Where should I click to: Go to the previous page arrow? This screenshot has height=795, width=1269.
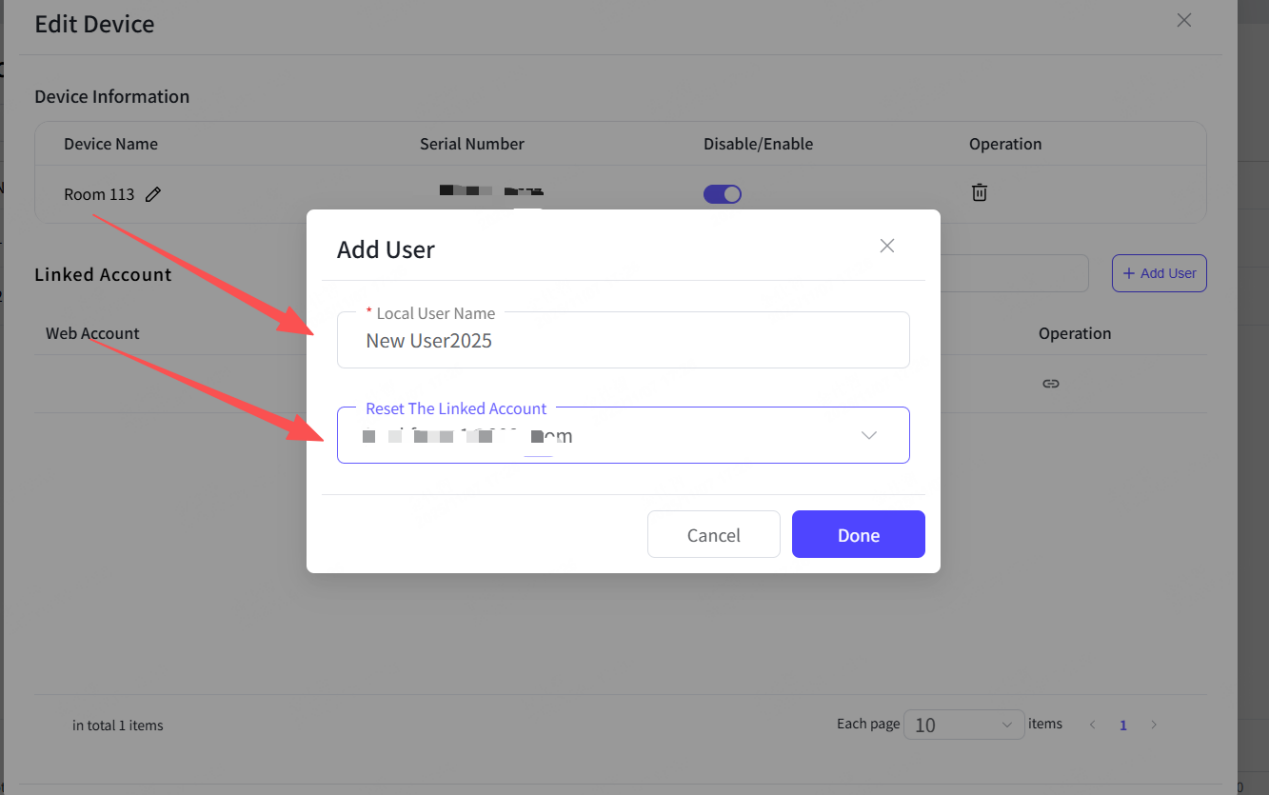[1092, 725]
